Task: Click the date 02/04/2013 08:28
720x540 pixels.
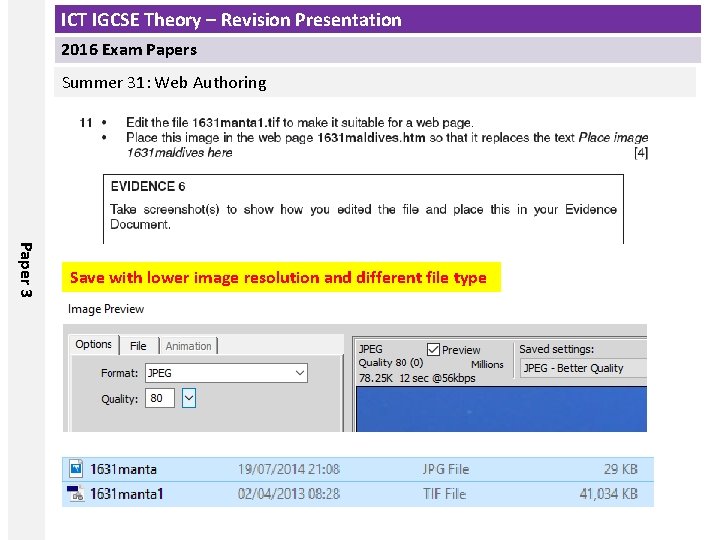Action: coord(289,494)
